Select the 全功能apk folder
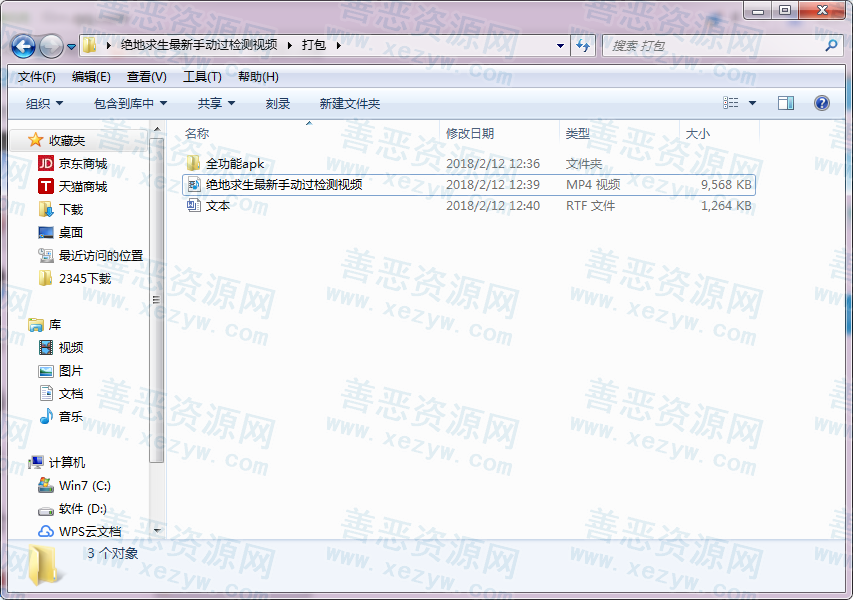Screen dimensions: 853x600 (x=234, y=163)
